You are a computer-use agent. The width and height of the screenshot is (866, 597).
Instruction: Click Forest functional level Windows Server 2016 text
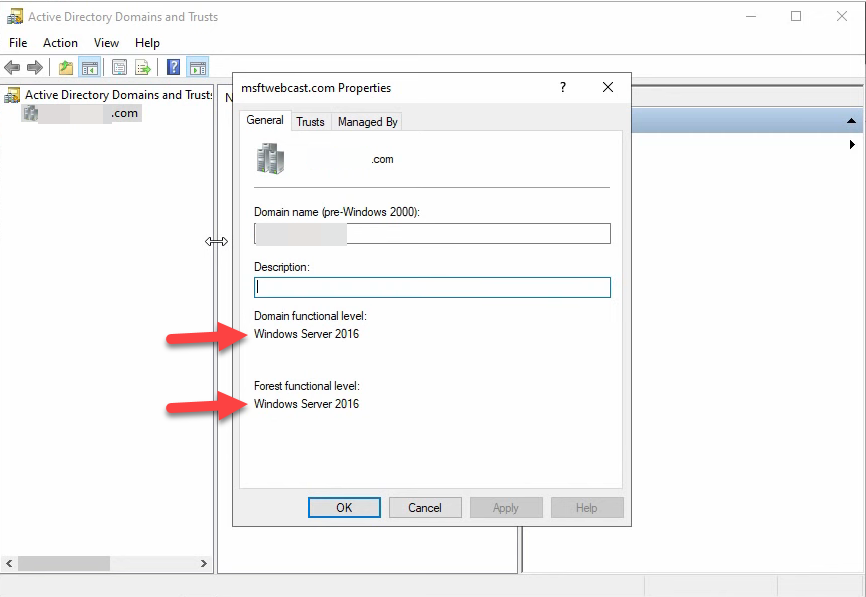pyautogui.click(x=307, y=404)
